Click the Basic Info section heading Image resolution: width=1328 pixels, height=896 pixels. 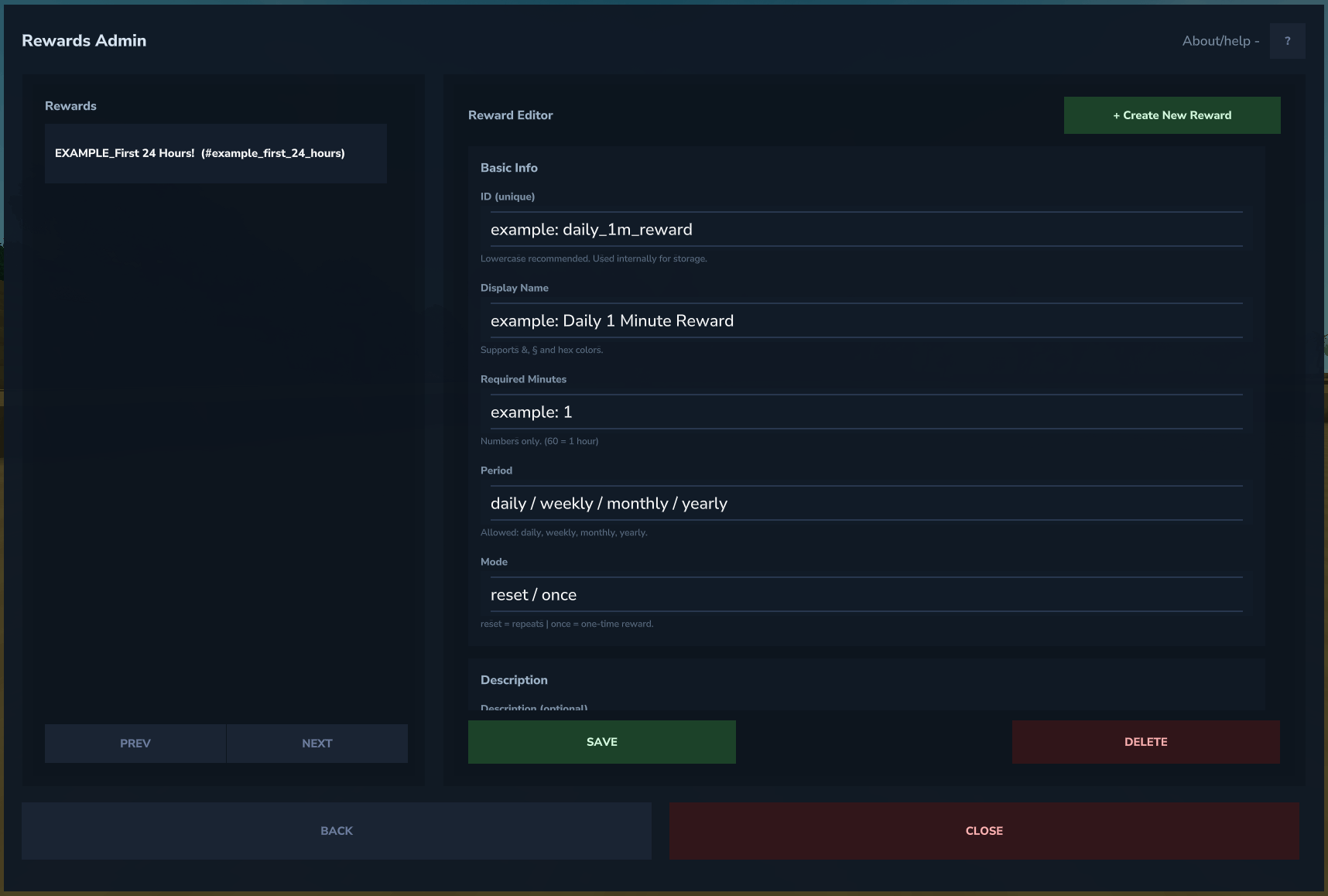[x=508, y=168]
